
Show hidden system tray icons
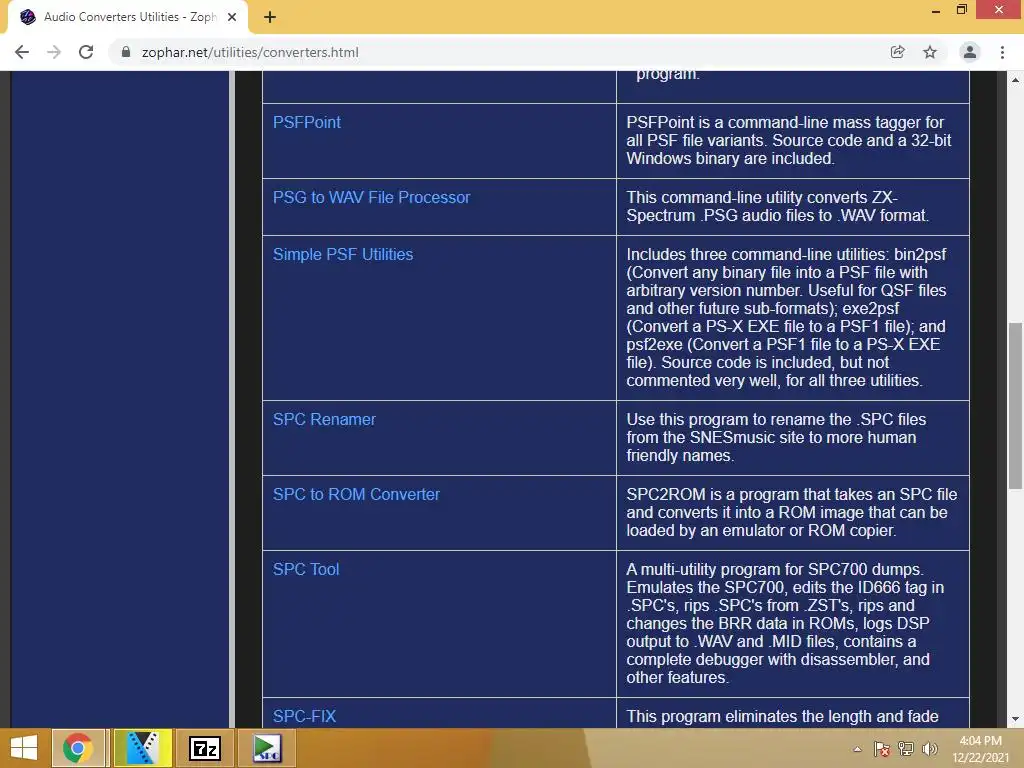tap(857, 749)
